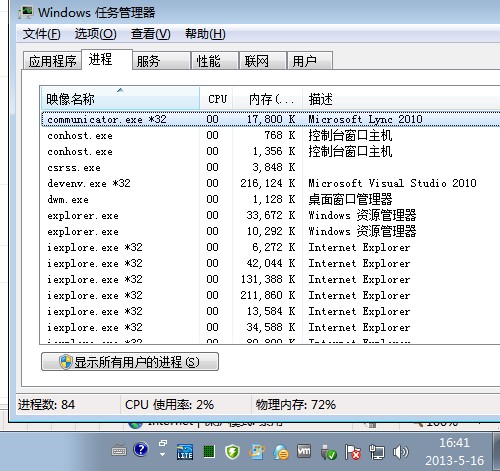The image size is (500, 471).
Task: Select iexplore.exe process using 6,272 K
Action: click(271, 247)
